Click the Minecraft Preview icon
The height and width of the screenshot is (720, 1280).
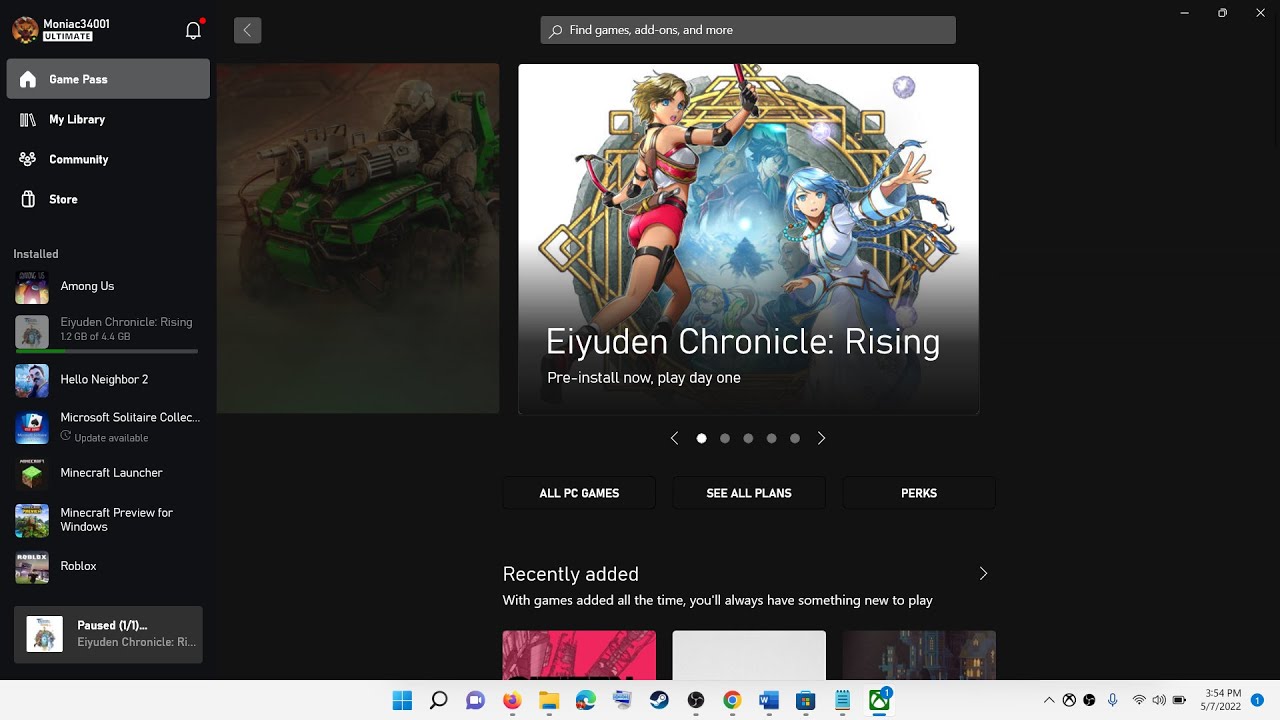32,520
